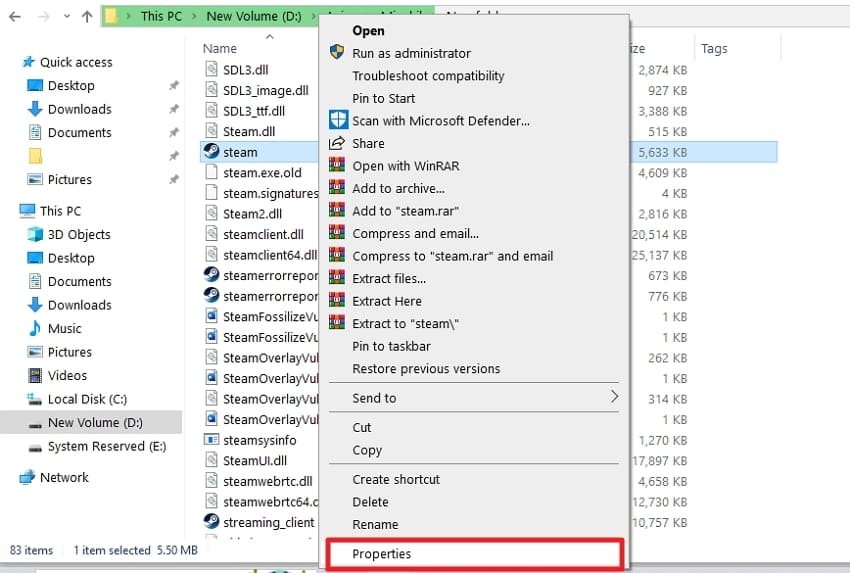
Task: Choose Run as administrator
Action: pyautogui.click(x=411, y=53)
